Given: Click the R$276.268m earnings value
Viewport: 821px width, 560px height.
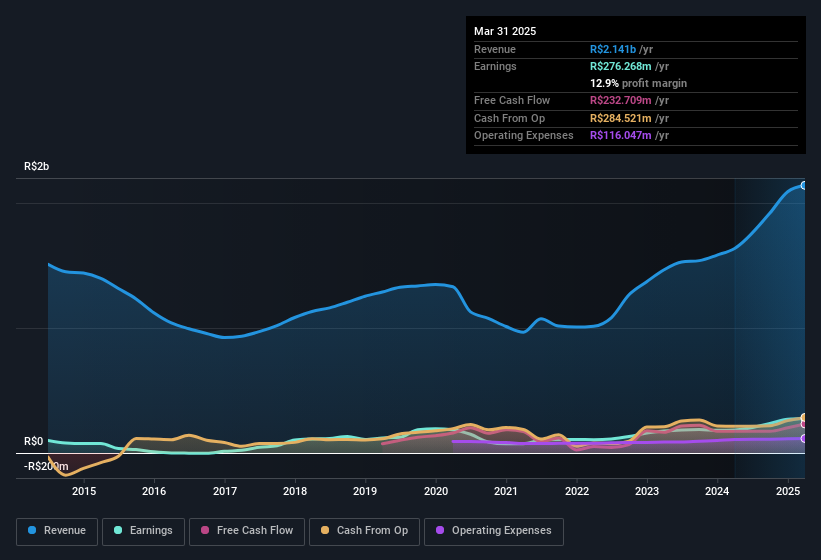Looking at the screenshot, I should [620, 66].
